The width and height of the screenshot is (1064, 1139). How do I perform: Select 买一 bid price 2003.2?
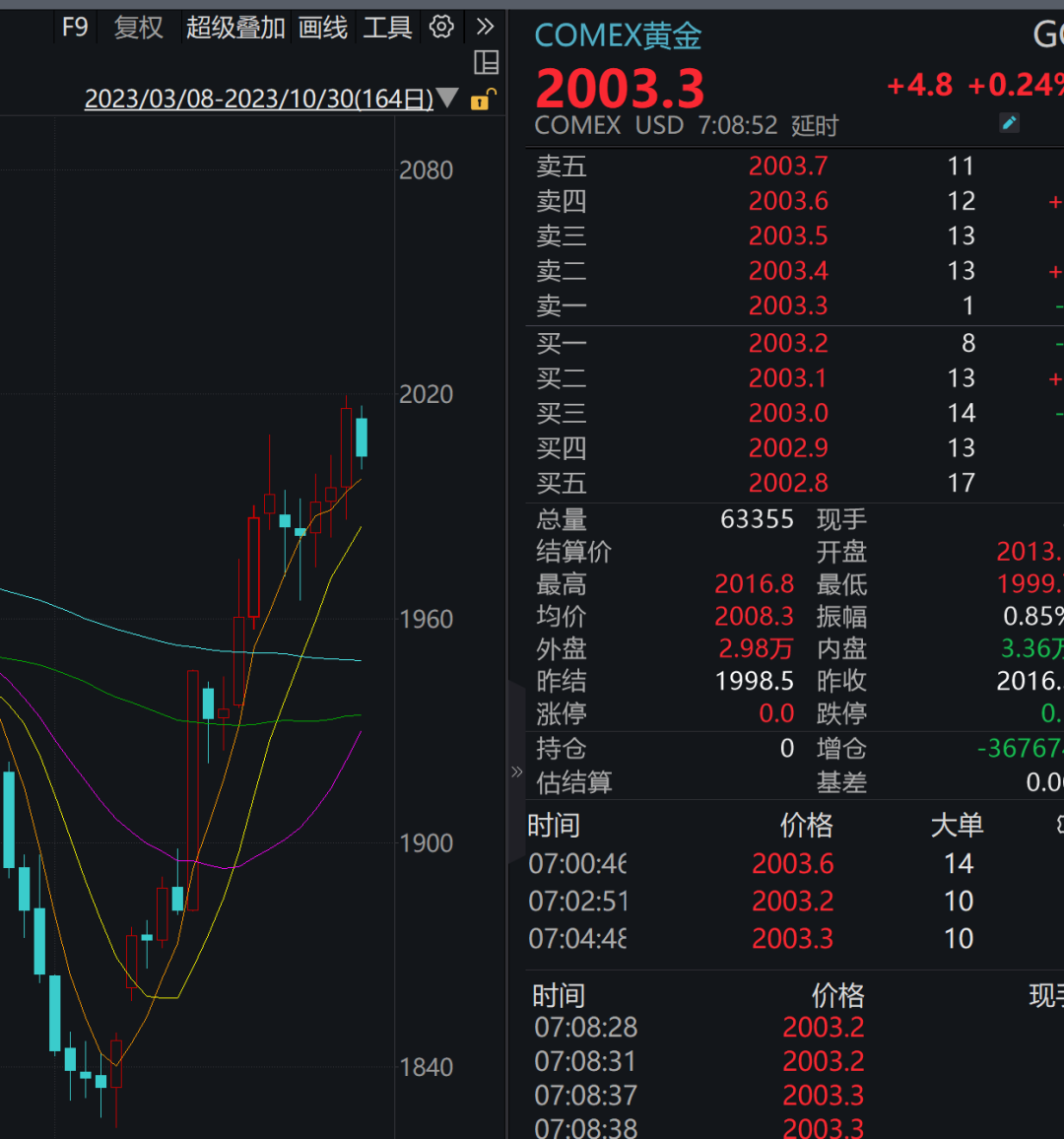point(788,344)
